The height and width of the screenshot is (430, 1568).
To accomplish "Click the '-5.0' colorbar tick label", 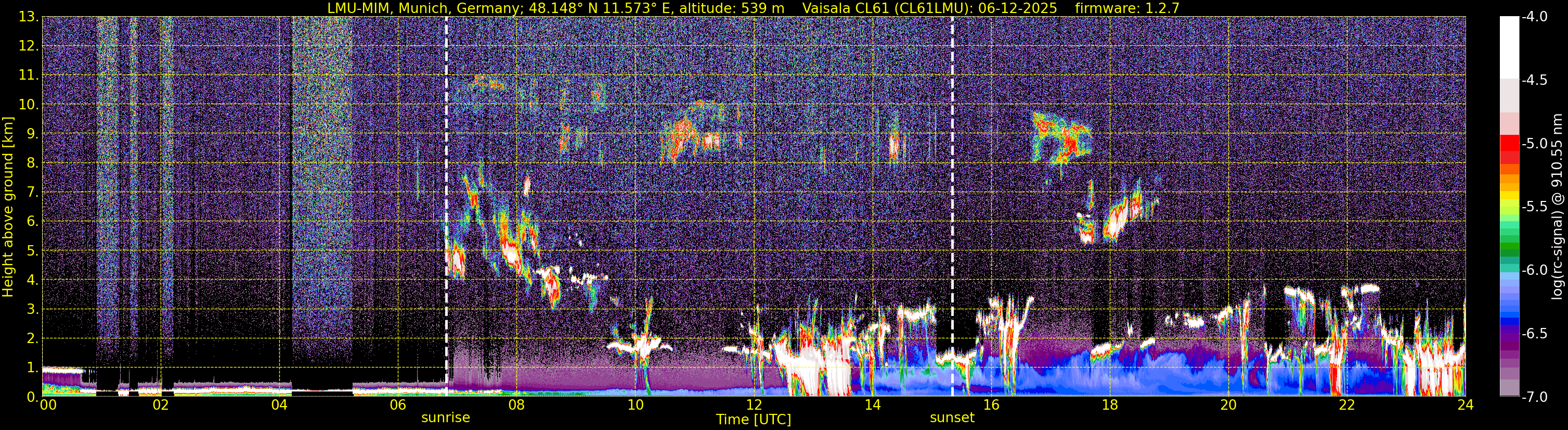I will (1534, 144).
